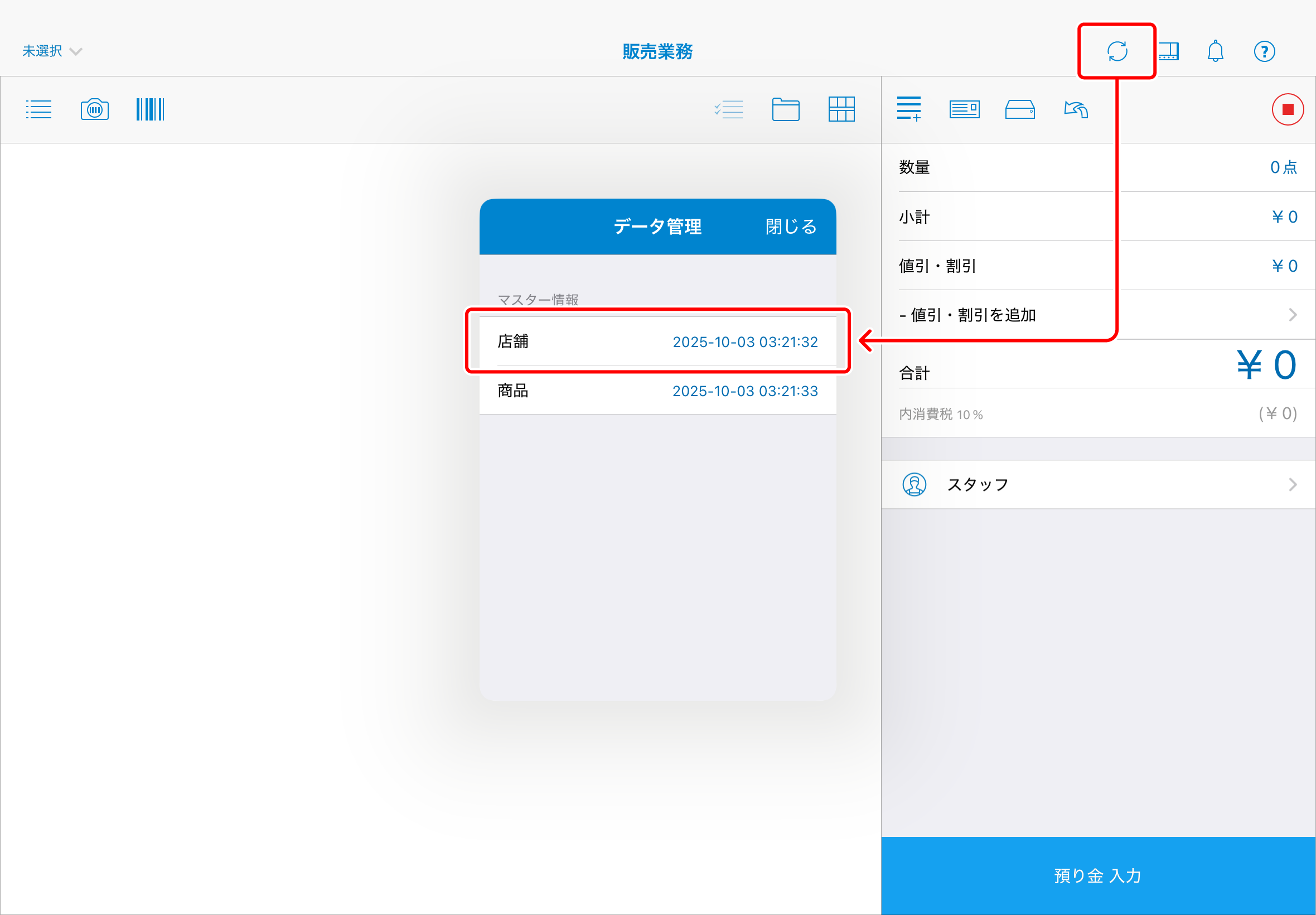Open the cash drawer icon
The height and width of the screenshot is (915, 1316).
(1020, 109)
